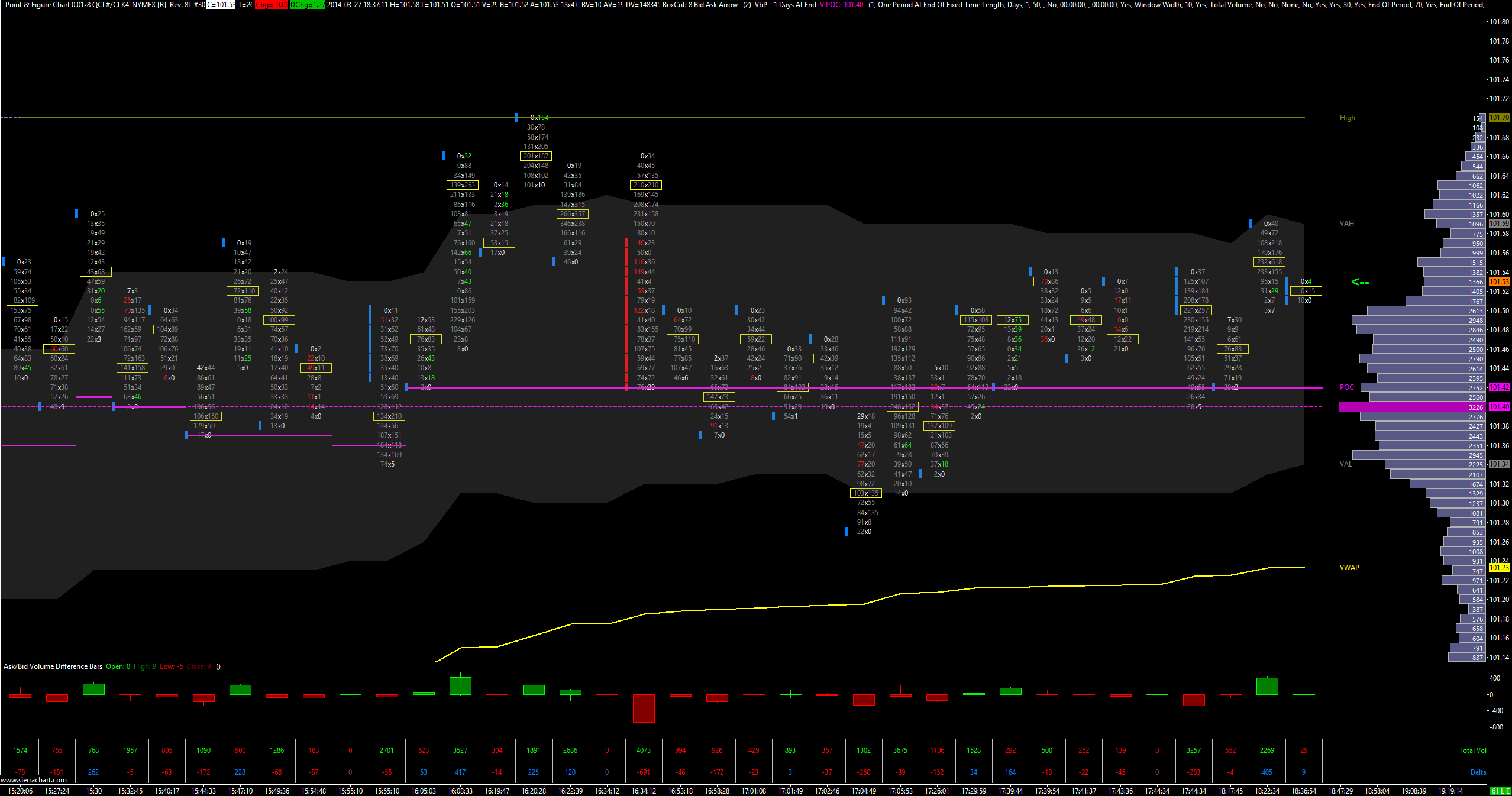Screen dimensions: 1512x796
Task: Click the yellow 101.23 VWAP price tag
Action: pos(1499,568)
